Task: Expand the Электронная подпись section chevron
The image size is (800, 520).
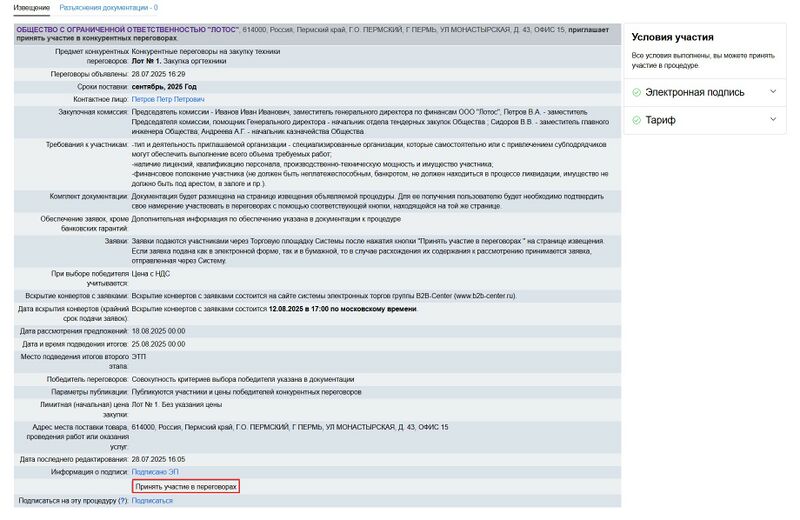Action: coord(773,92)
